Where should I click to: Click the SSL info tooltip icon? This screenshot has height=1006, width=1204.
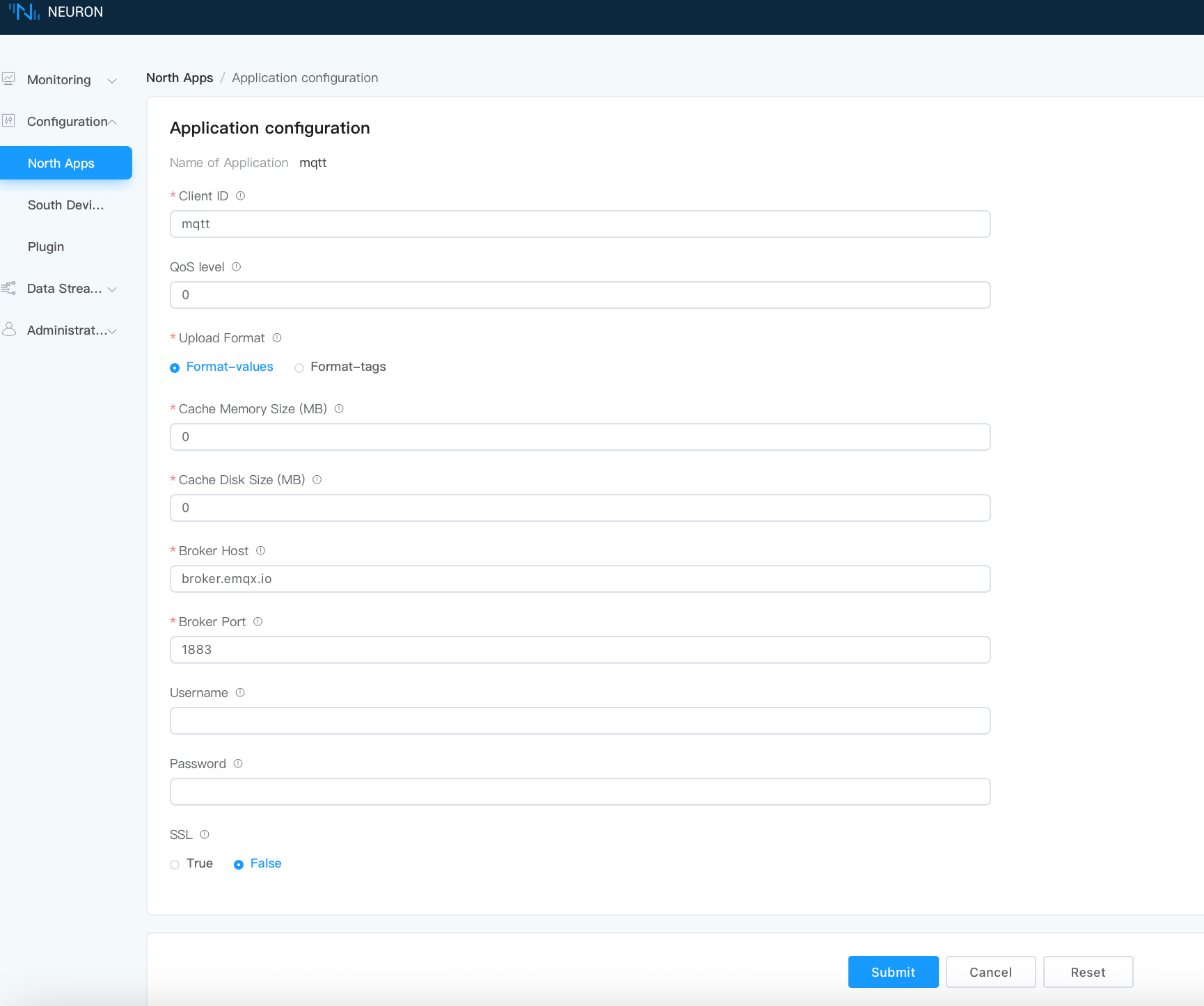tap(205, 834)
